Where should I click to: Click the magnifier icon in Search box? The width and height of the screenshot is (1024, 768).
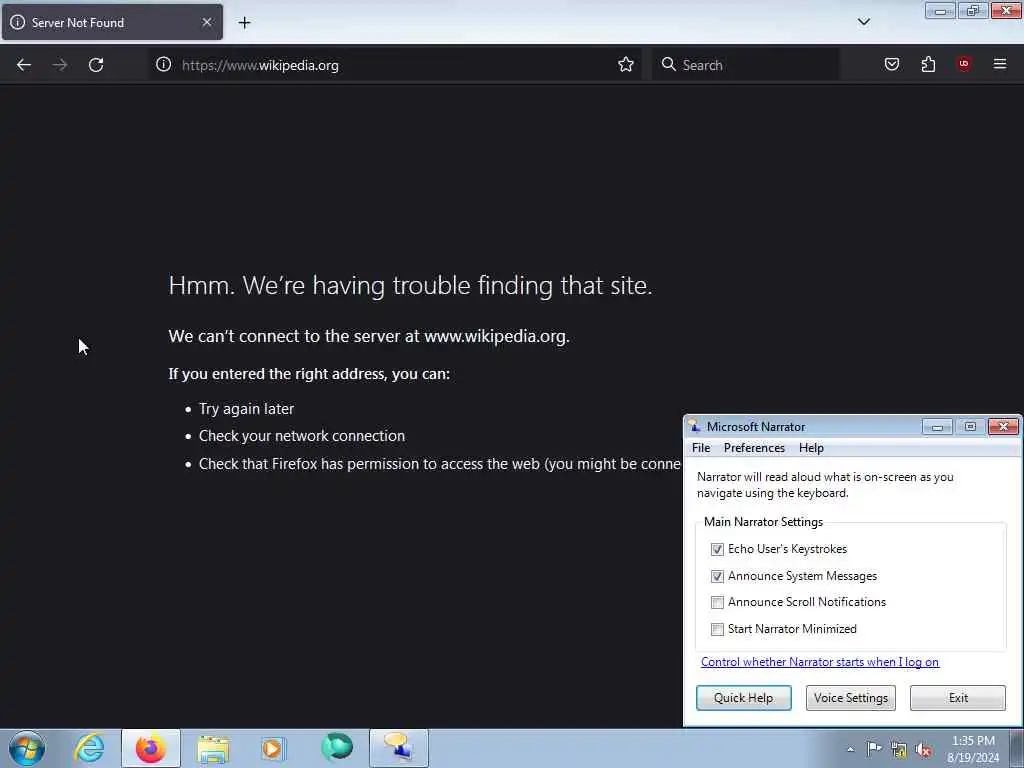tap(668, 65)
